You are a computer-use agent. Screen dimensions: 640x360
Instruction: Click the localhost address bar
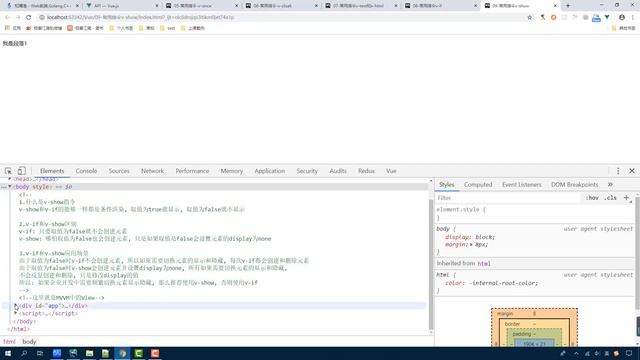coord(282,17)
